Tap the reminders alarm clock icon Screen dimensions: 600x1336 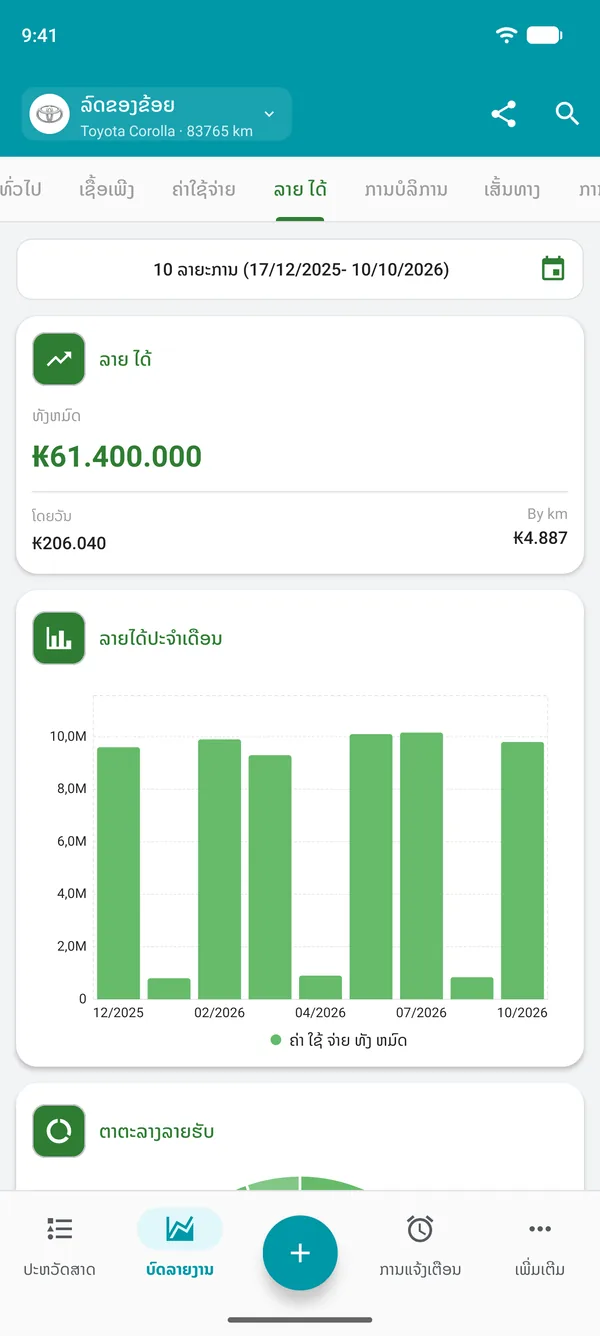pos(420,1229)
